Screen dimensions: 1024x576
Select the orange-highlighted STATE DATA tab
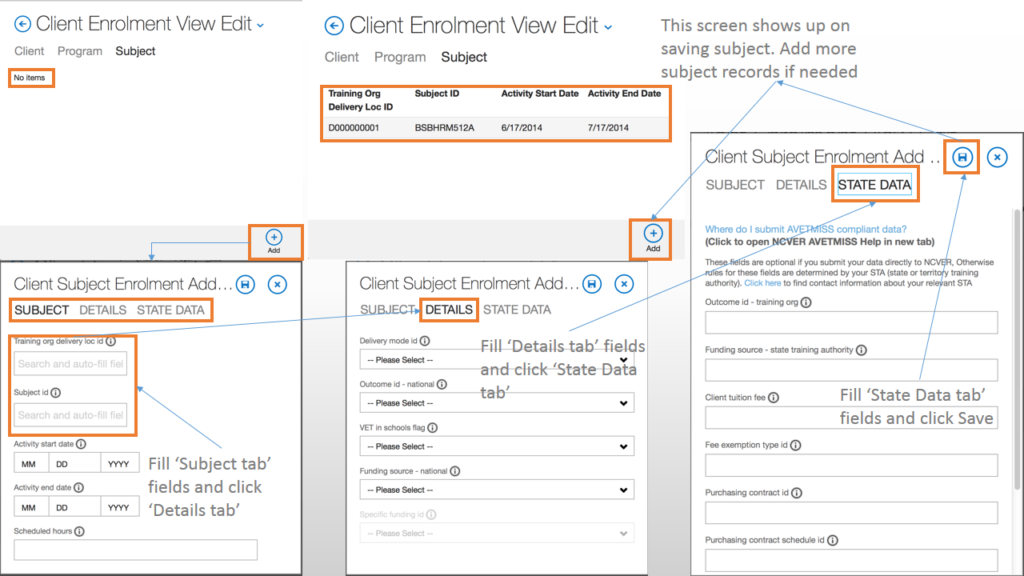tap(874, 185)
